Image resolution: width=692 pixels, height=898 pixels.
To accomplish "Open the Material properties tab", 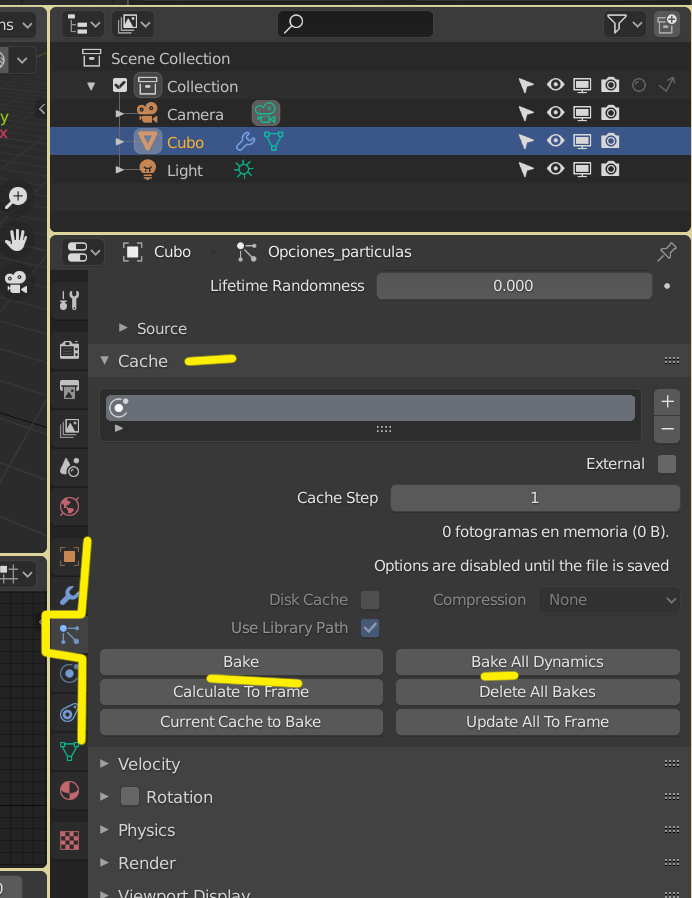I will tap(69, 791).
